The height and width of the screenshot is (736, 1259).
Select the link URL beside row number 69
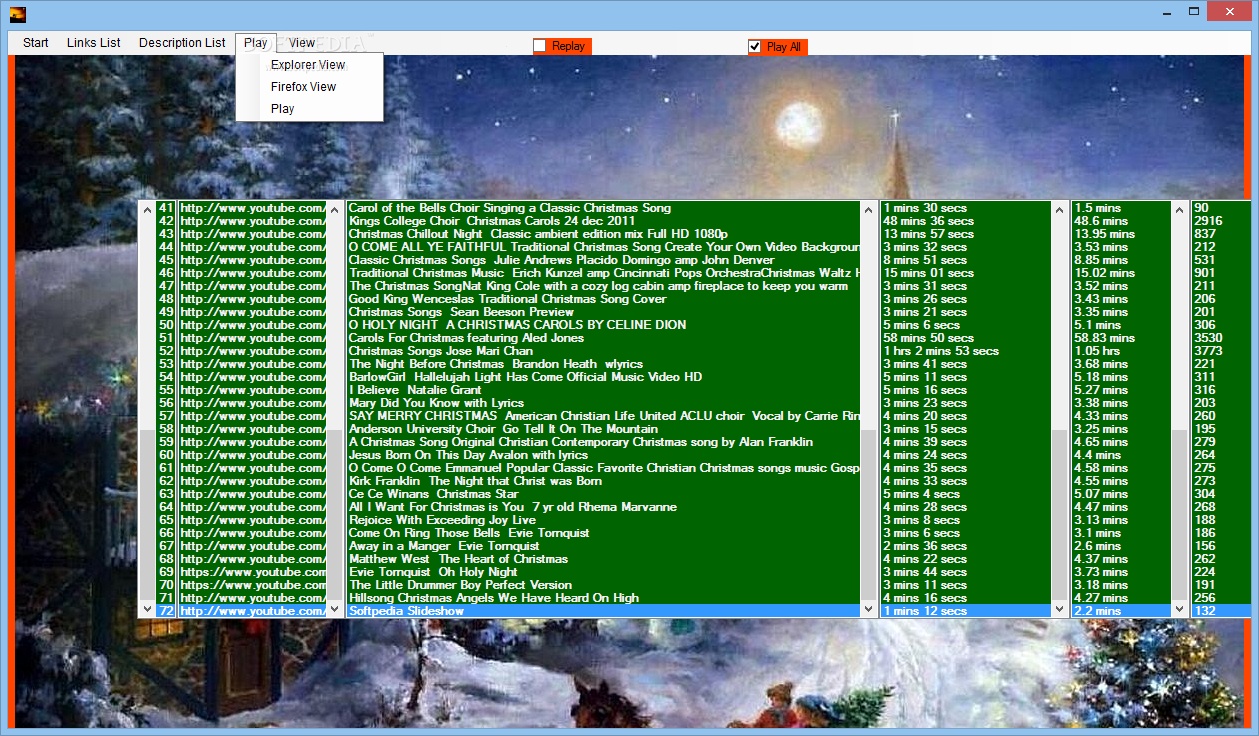click(253, 572)
